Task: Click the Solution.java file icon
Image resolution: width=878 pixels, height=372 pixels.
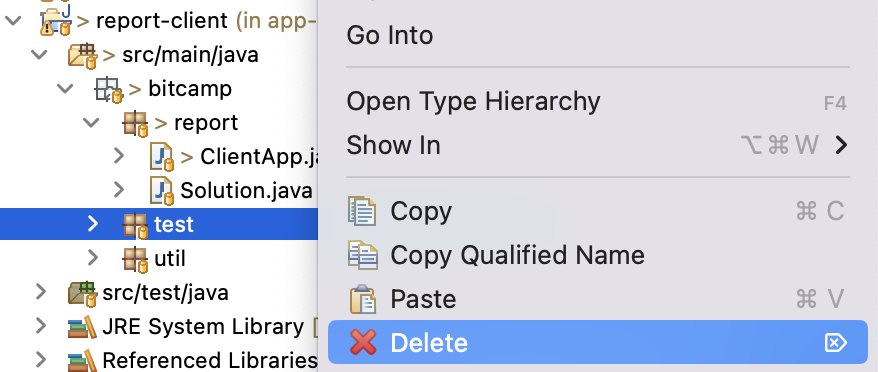Action: point(162,191)
